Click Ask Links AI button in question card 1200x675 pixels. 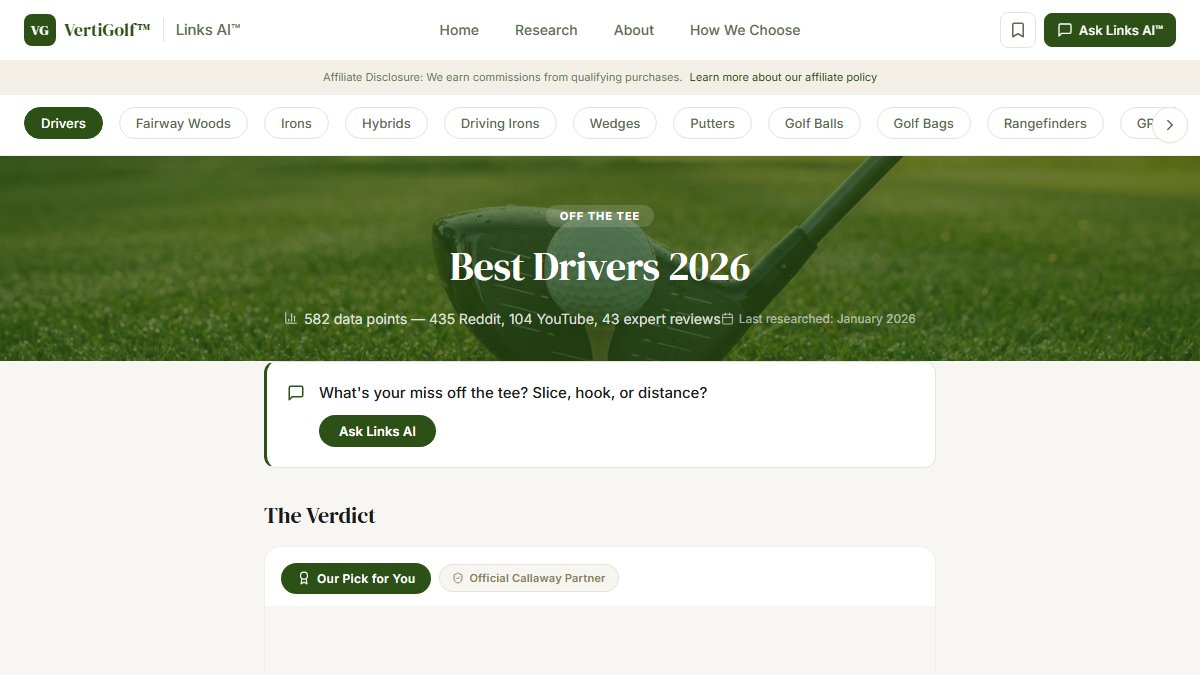tap(377, 431)
